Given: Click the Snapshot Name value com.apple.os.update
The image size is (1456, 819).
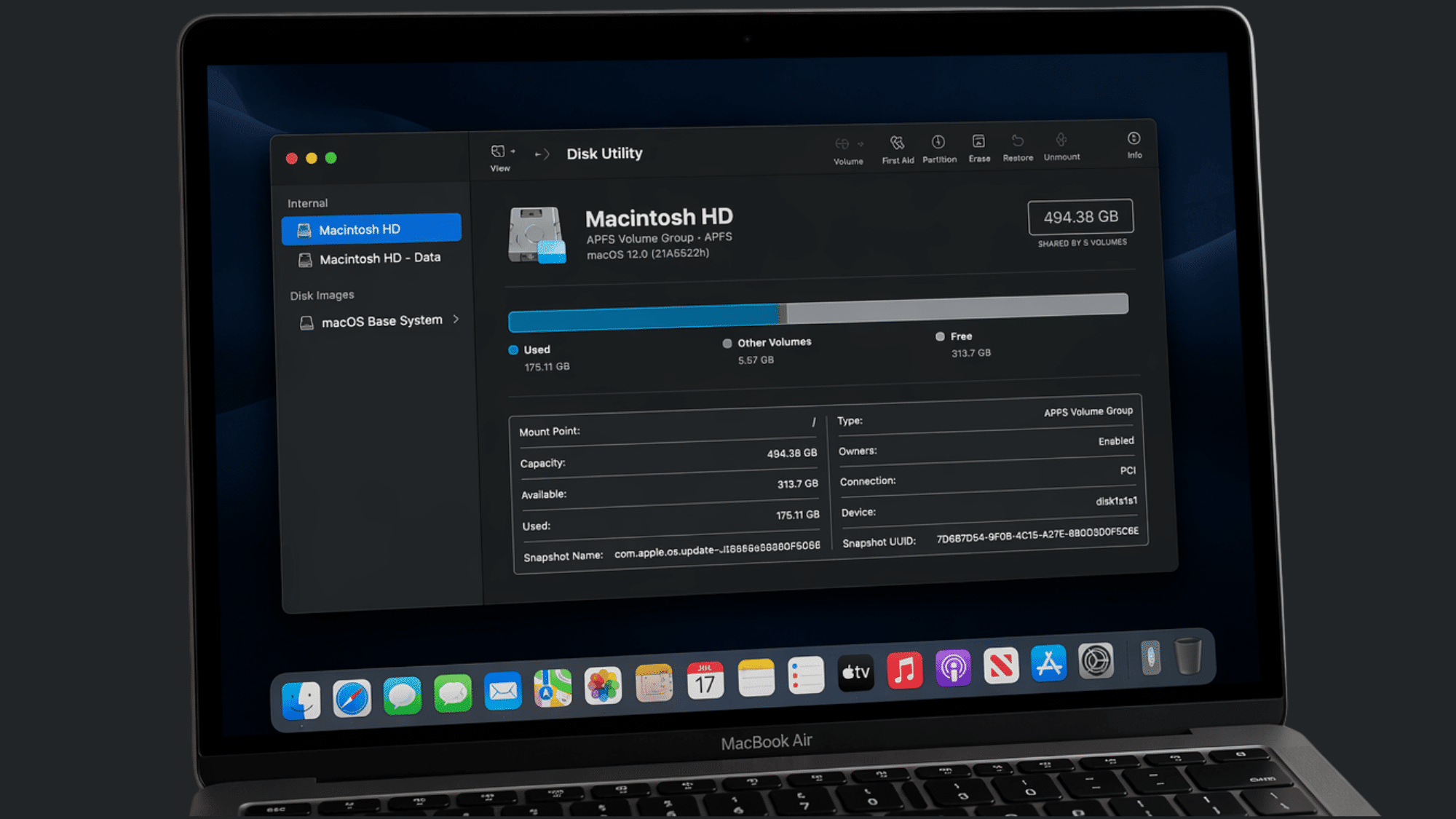Looking at the screenshot, I should pyautogui.click(x=717, y=550).
